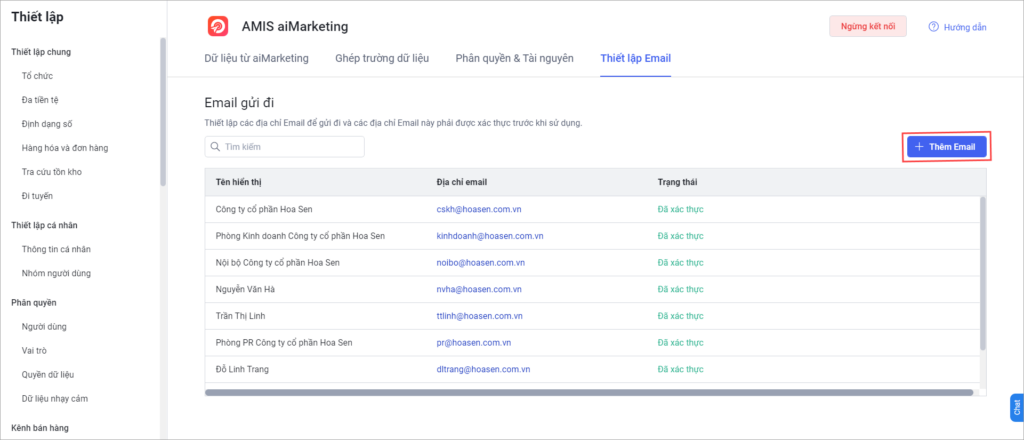Click email dltrang@hoasen.com.vn

(x=483, y=369)
